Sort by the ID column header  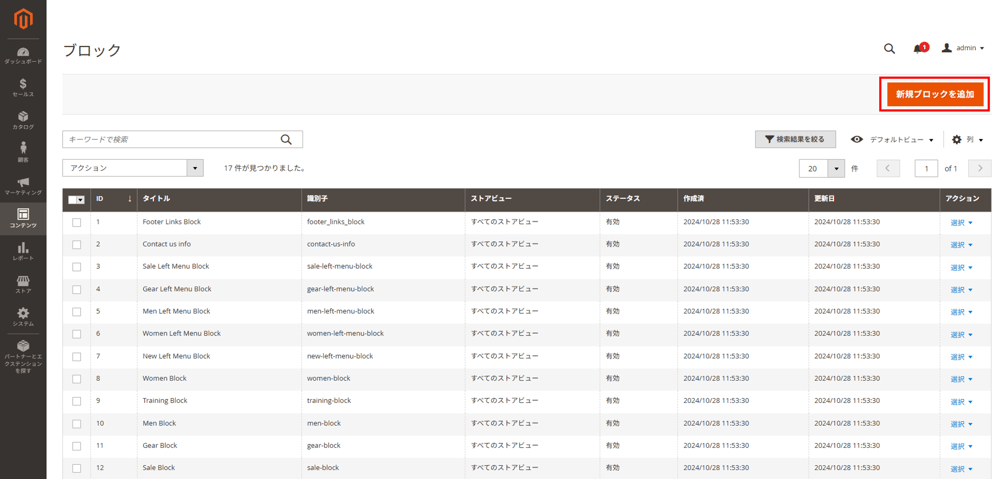(114, 199)
